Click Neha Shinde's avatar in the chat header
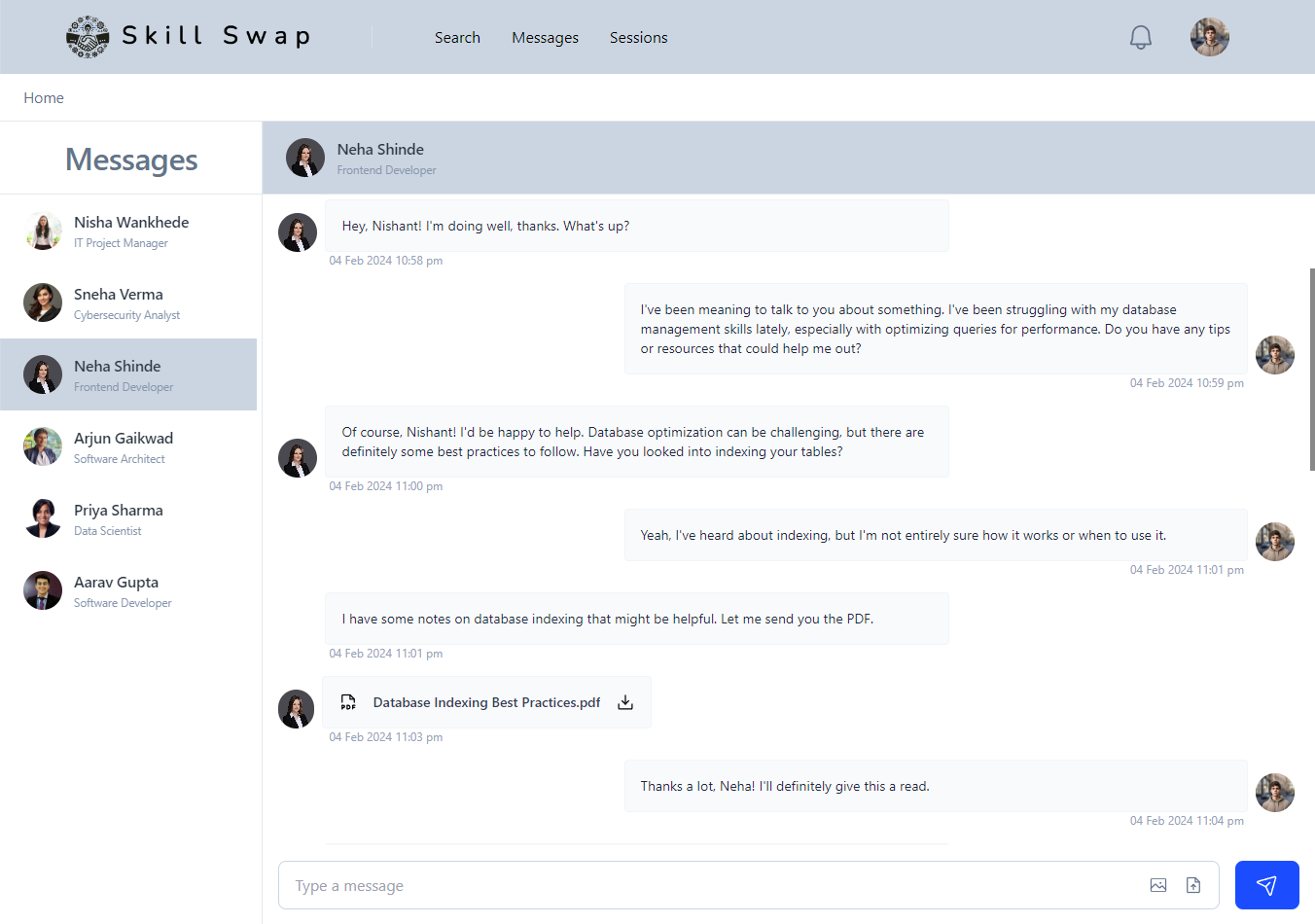 (x=305, y=157)
